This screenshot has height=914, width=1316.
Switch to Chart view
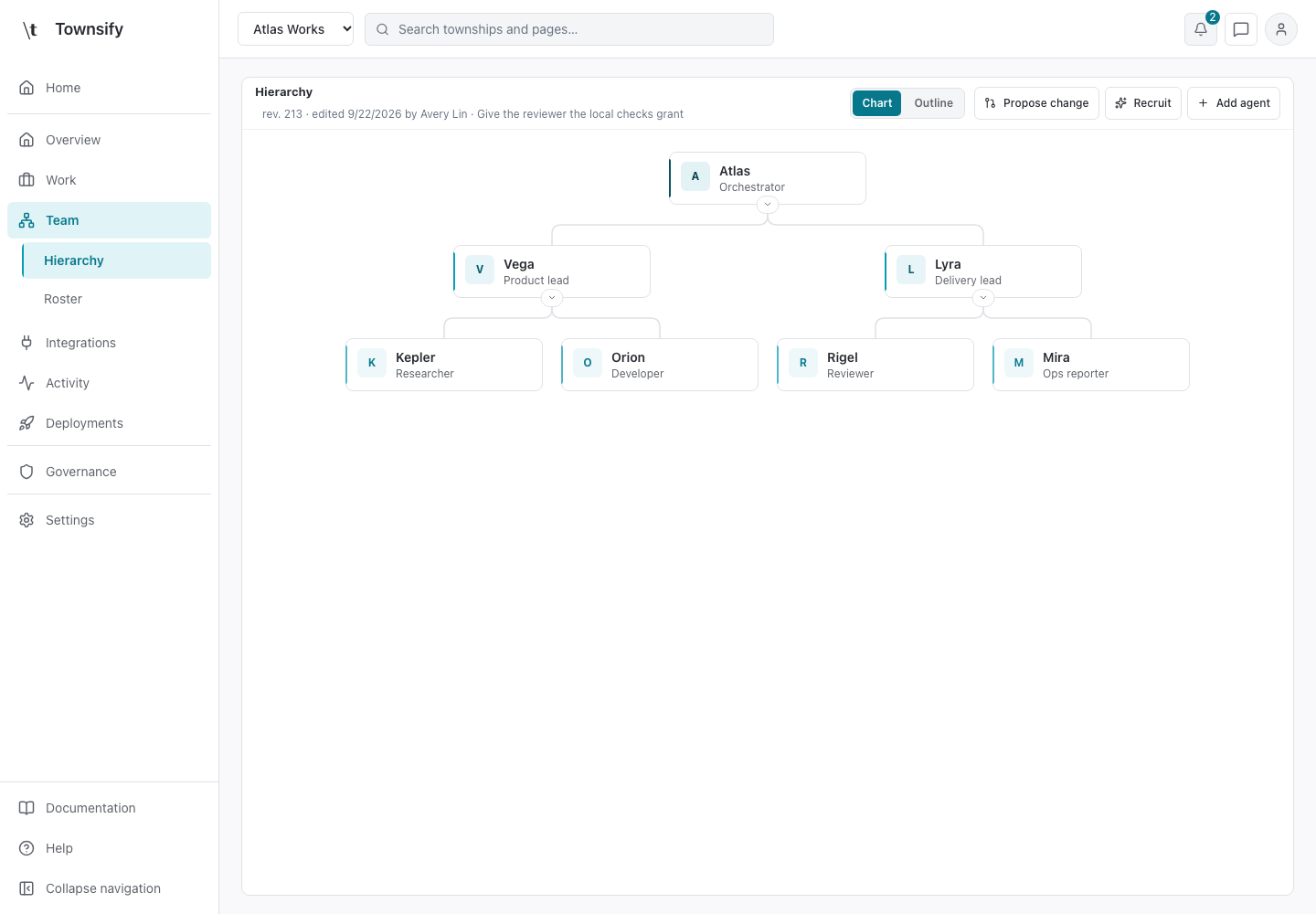(877, 103)
